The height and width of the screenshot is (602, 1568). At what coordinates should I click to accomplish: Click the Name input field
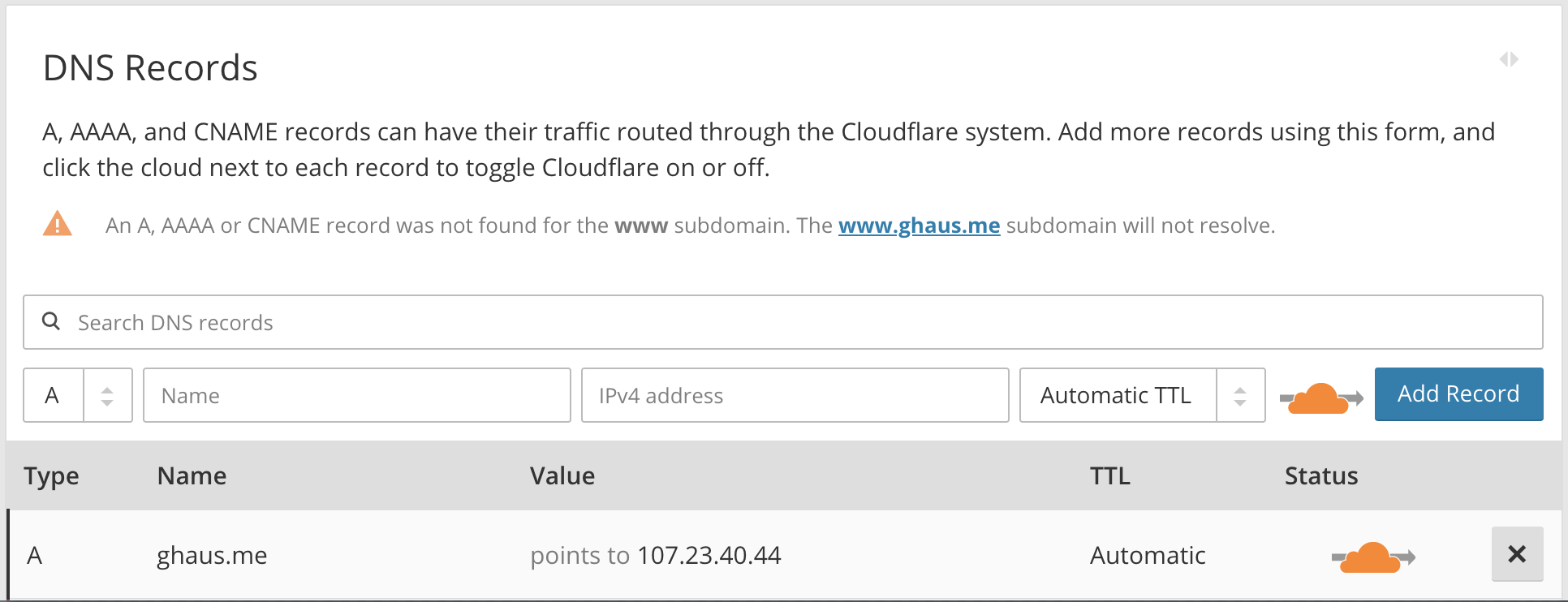tap(357, 395)
